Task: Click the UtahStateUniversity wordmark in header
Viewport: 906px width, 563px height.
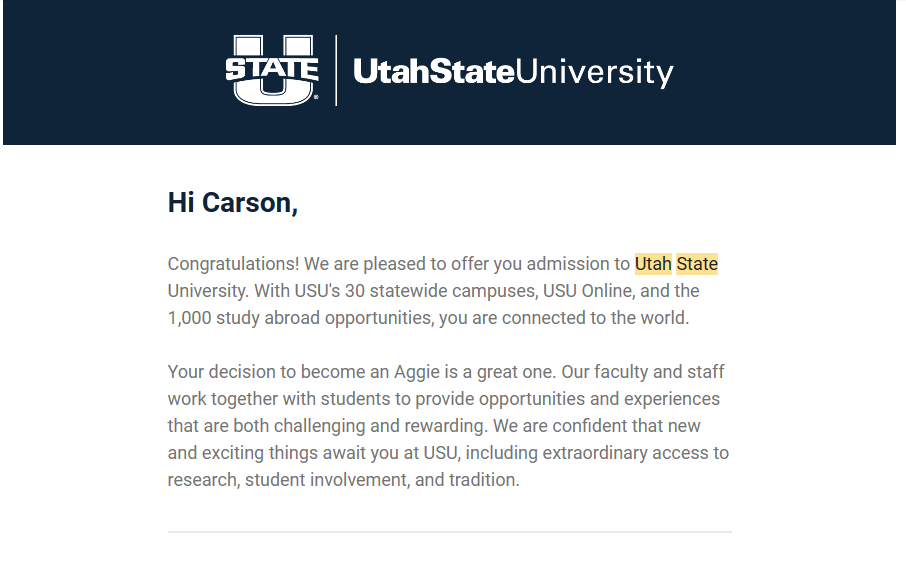Action: click(513, 72)
